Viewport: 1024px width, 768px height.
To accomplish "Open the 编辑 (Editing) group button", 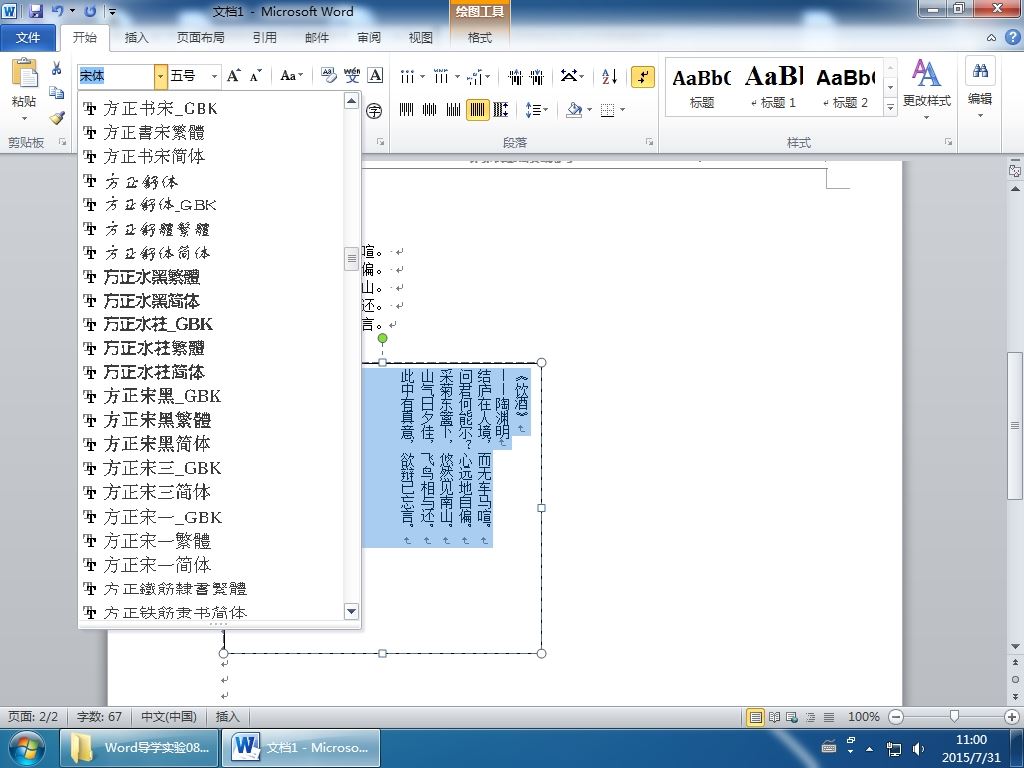I will click(x=980, y=89).
